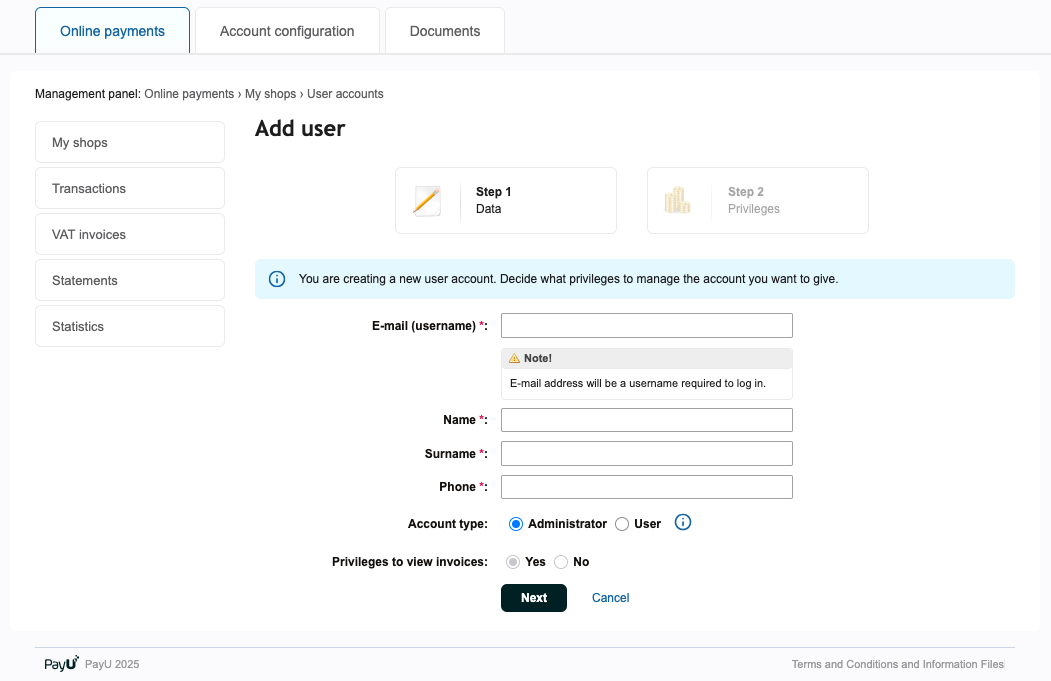Click the Phone input field
This screenshot has height=681, width=1051.
(x=646, y=486)
